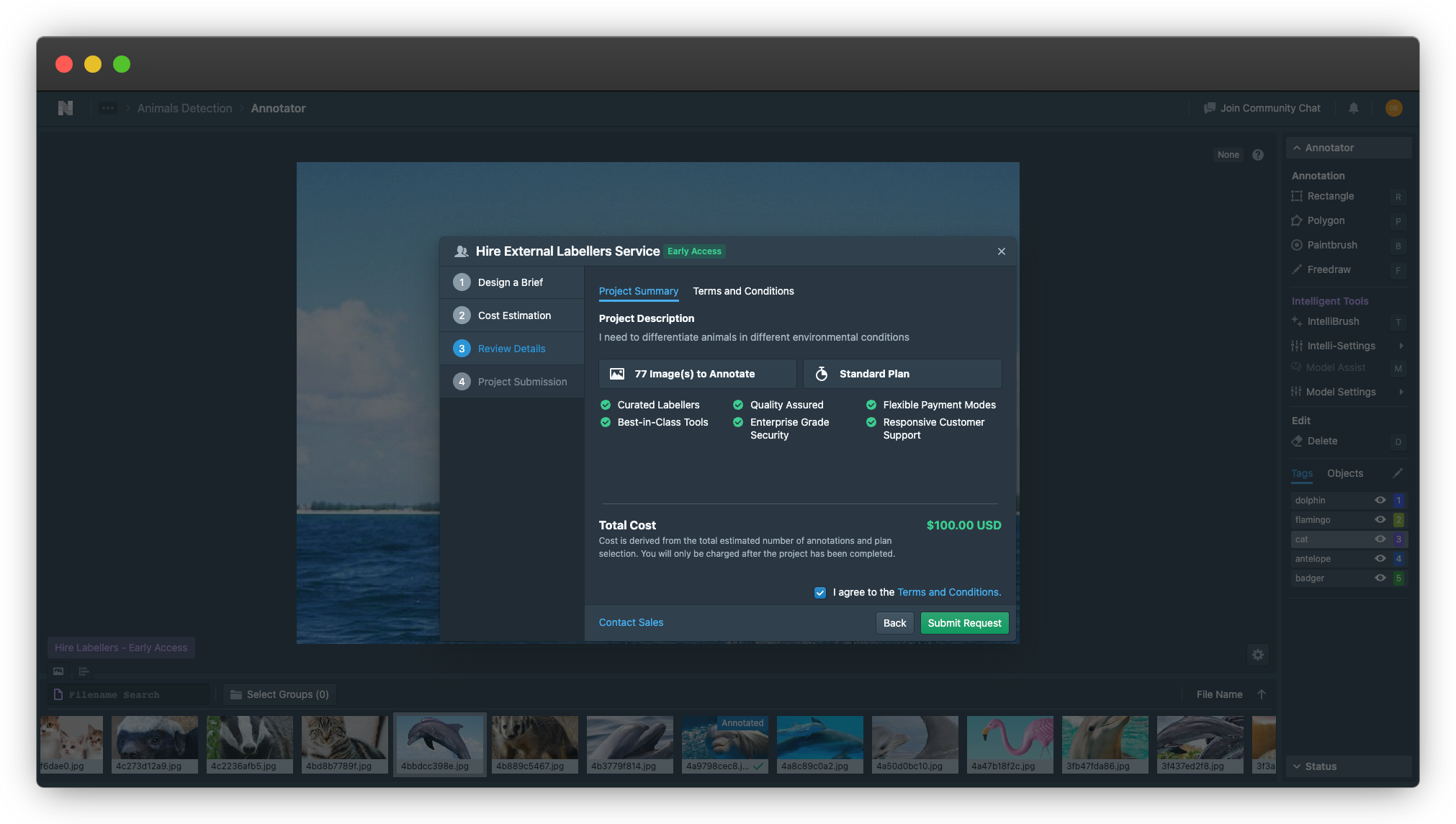The height and width of the screenshot is (824, 1456).
Task: Switch to Terms and Conditions tab
Action: 743,291
